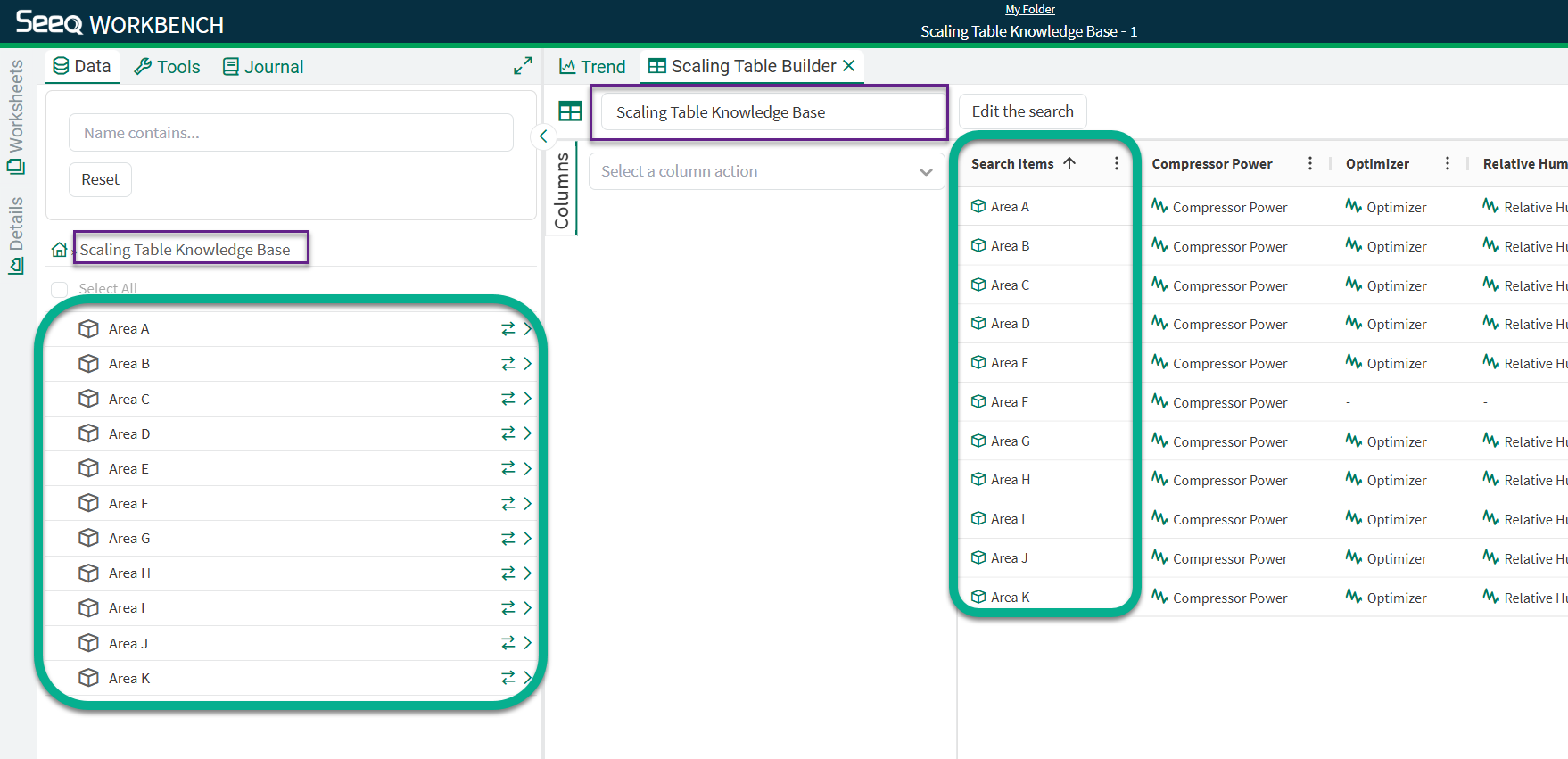Open the Select a column action dropdown

click(x=766, y=171)
